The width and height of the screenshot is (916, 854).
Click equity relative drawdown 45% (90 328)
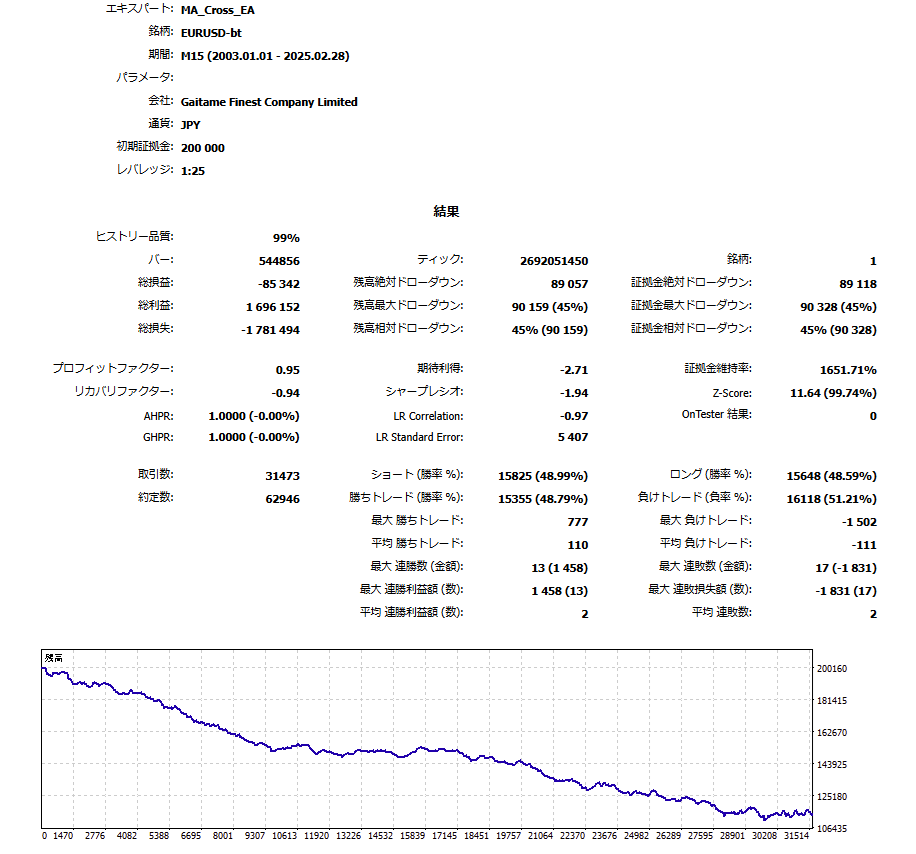838,330
